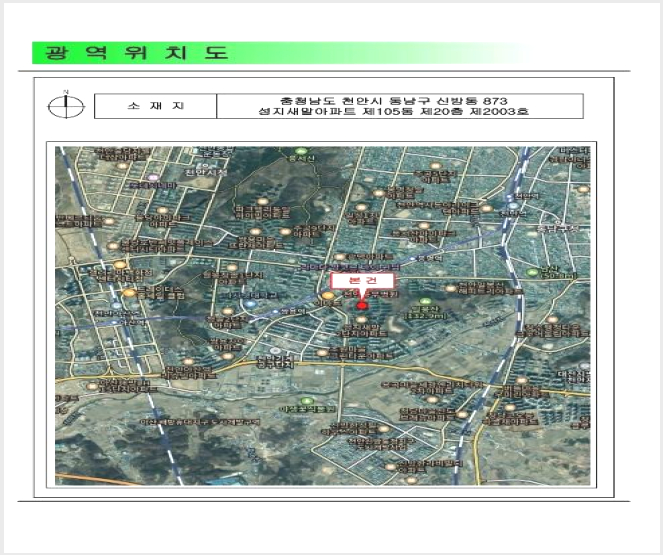This screenshot has width=663, height=555.
Task: Click the green 봉서산 mountain icon
Action: click(301, 151)
